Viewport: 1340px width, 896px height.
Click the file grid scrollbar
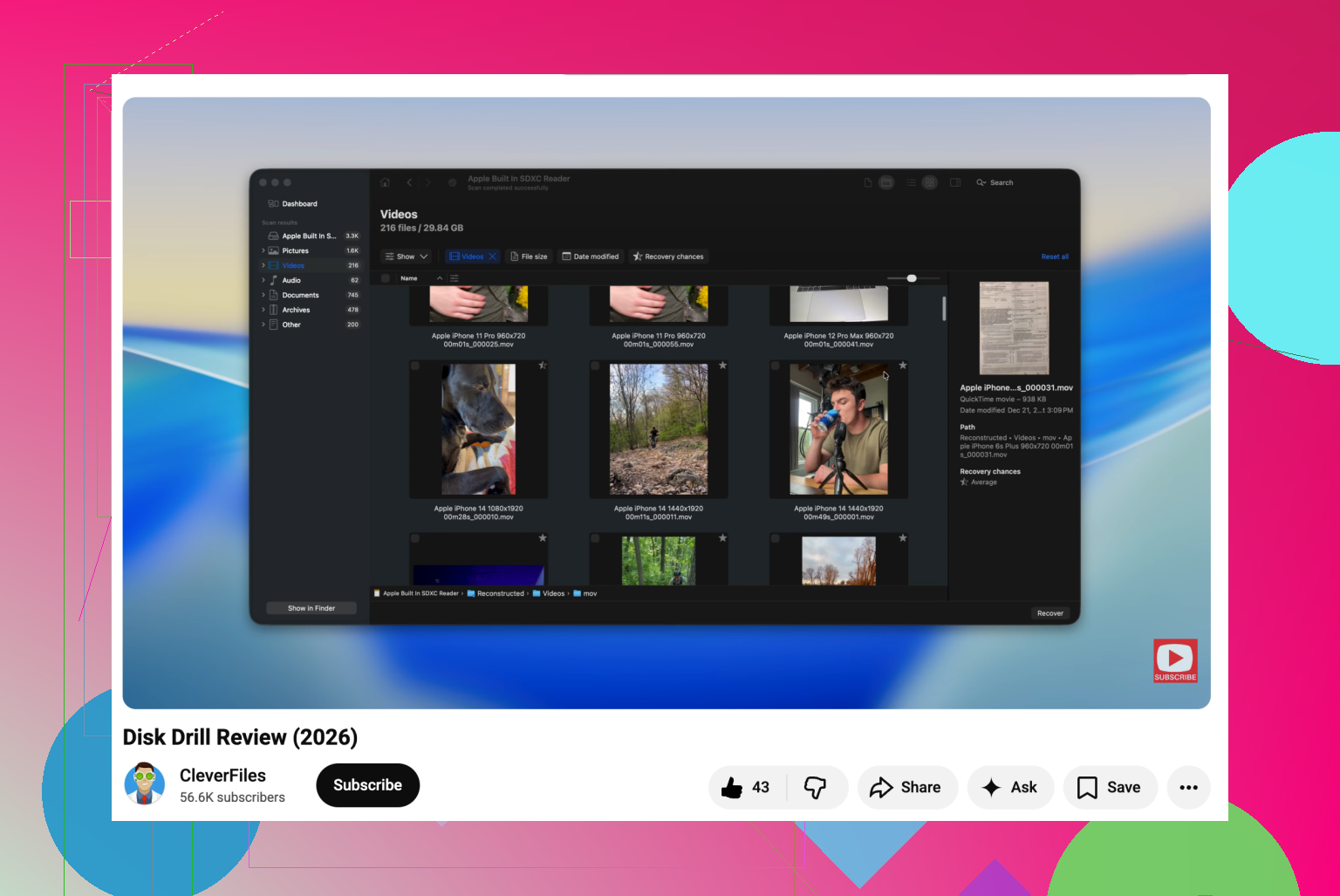pos(944,309)
